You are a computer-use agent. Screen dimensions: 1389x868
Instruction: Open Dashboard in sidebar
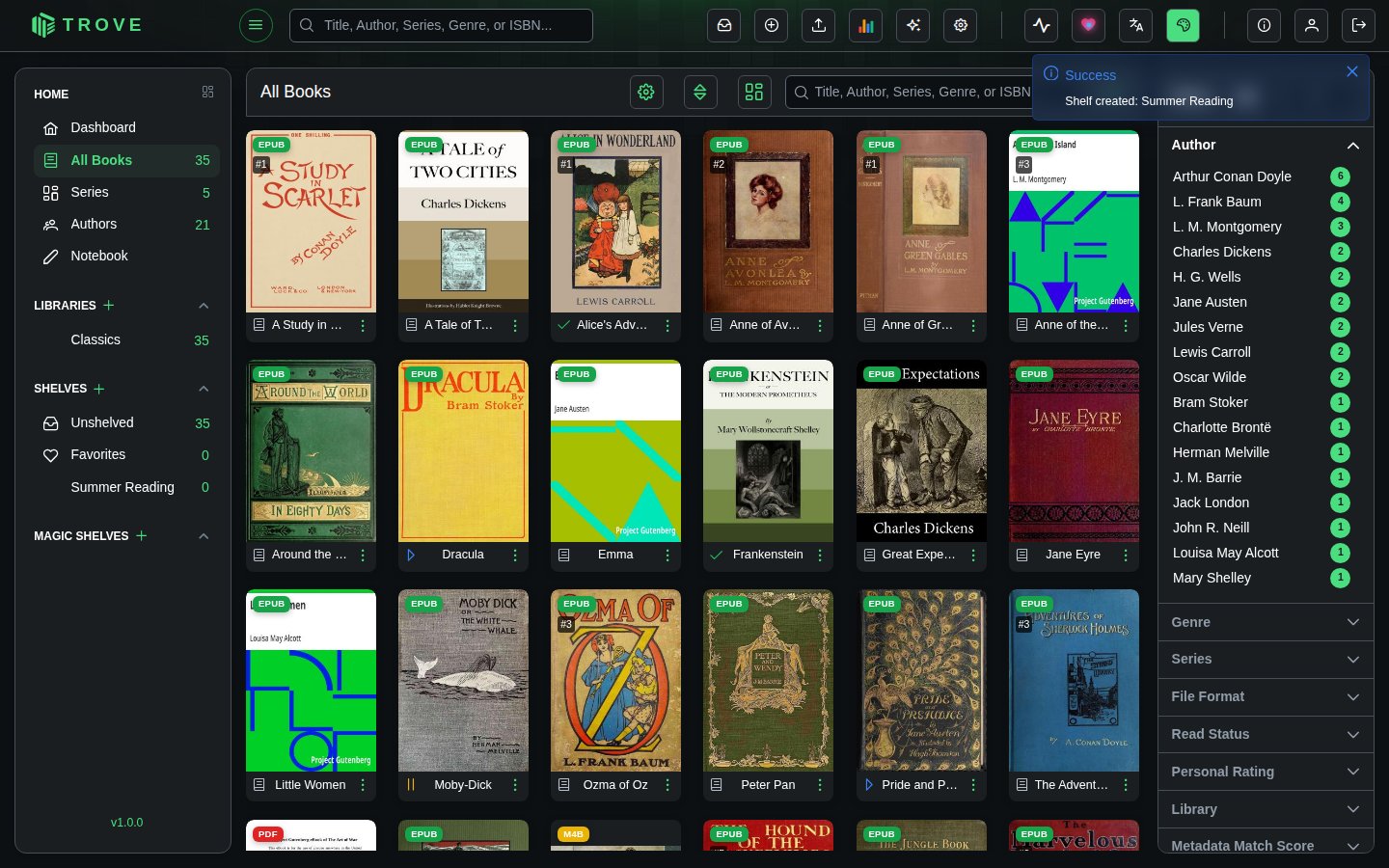click(126, 127)
